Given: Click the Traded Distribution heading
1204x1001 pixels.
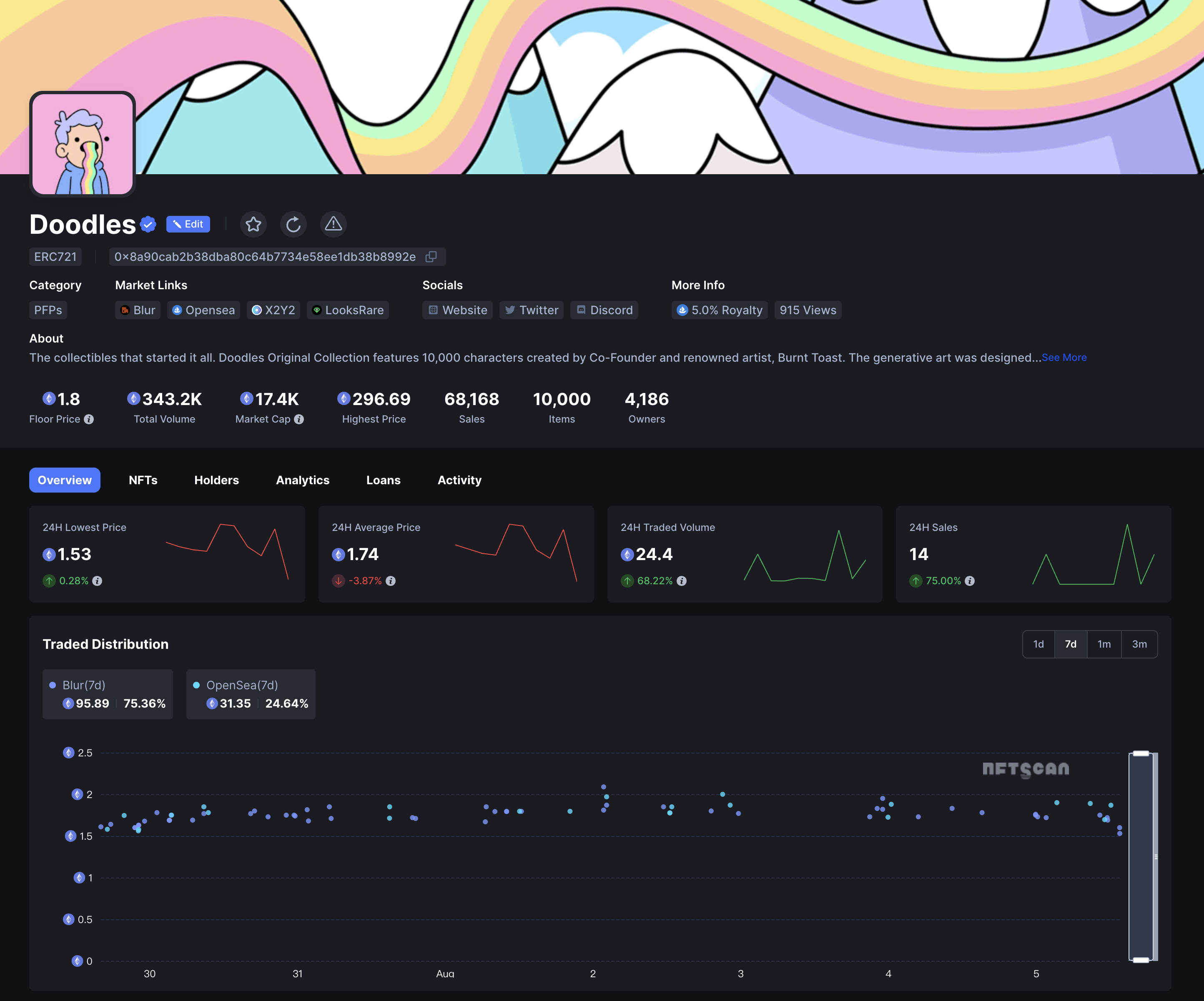Looking at the screenshot, I should coord(105,644).
